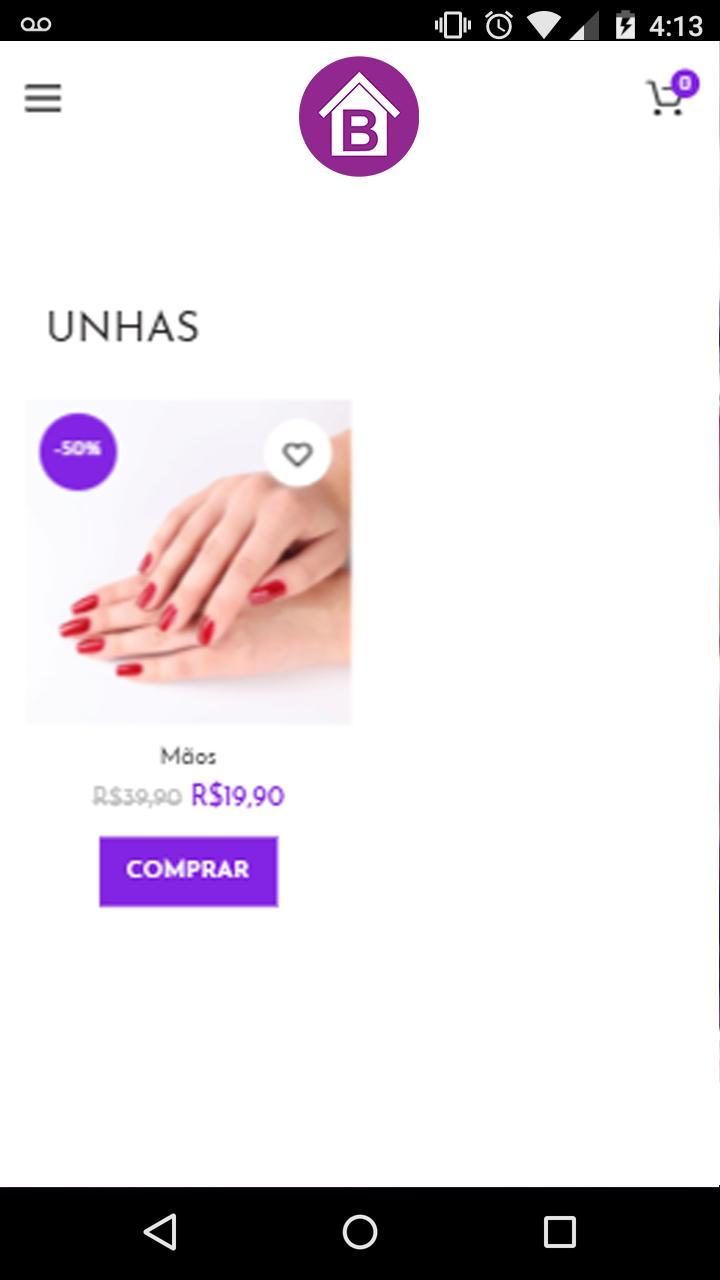Click the COMPRAR button
720x1280 pixels.
click(x=188, y=871)
